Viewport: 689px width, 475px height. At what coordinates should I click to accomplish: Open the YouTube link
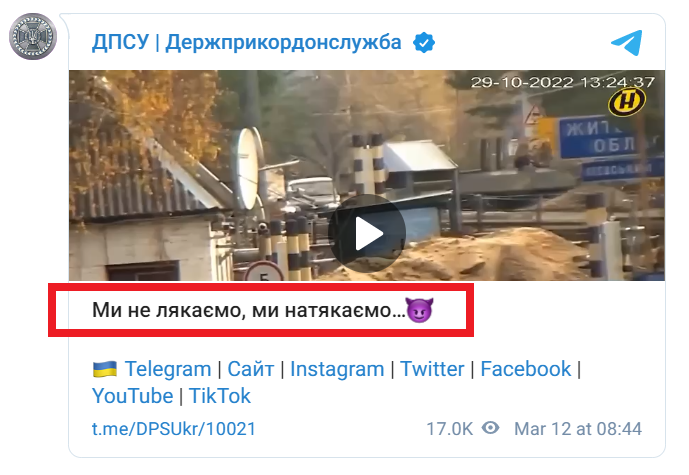(133, 396)
